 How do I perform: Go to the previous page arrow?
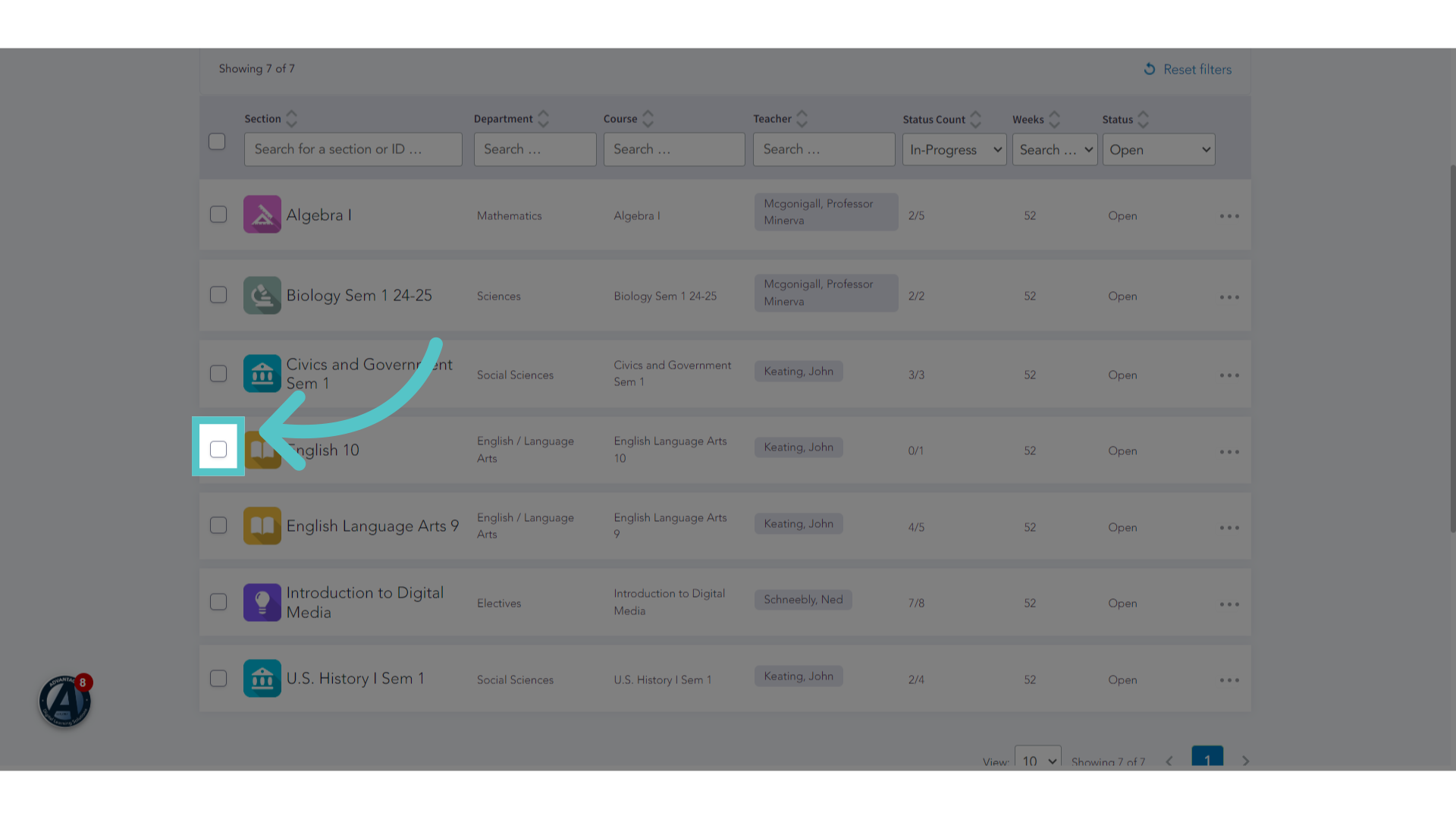coord(1169,761)
